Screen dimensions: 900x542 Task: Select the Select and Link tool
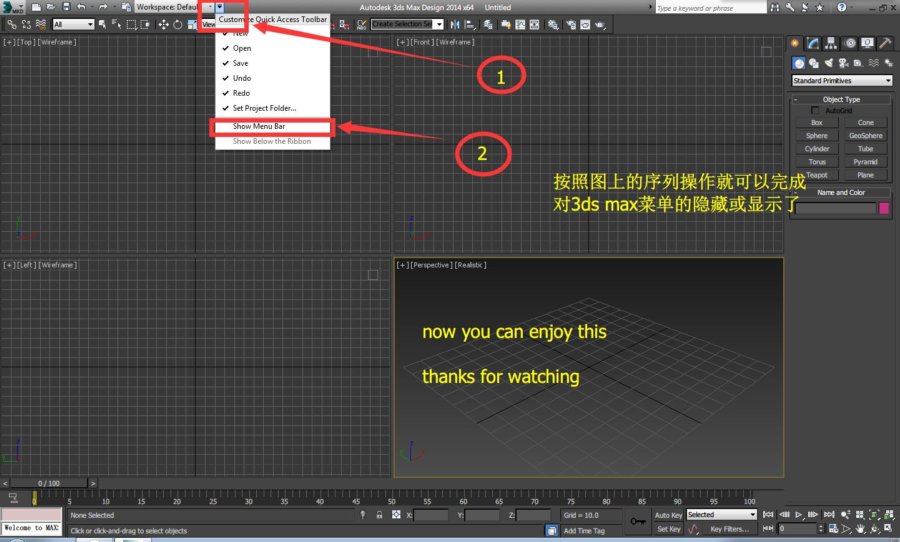coord(11,24)
